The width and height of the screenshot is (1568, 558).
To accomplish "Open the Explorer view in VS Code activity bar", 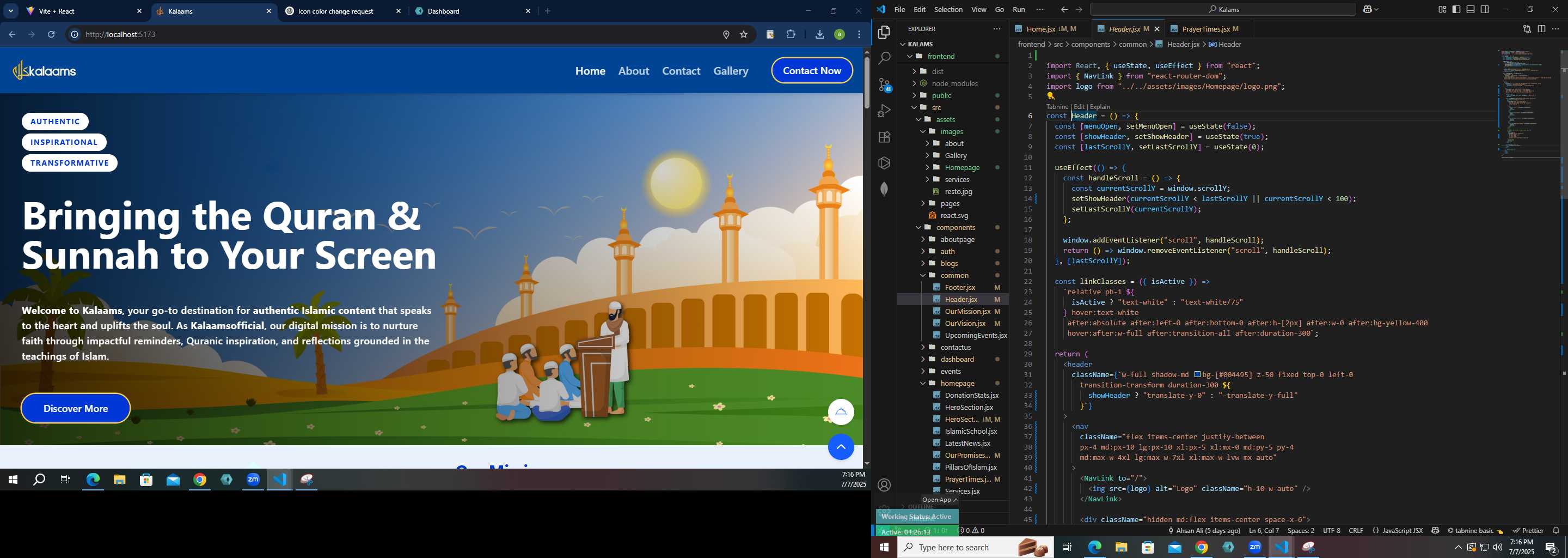I will coord(884,32).
